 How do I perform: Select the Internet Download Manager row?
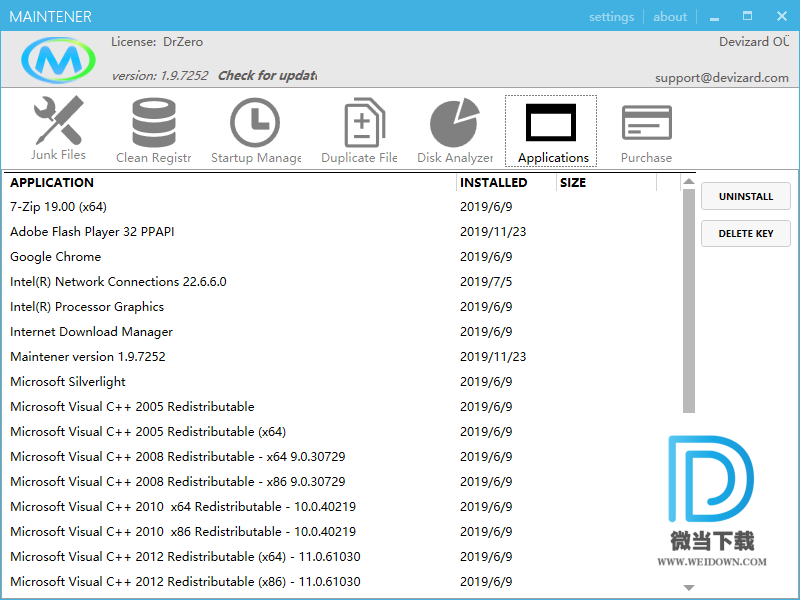pyautogui.click(x=342, y=332)
